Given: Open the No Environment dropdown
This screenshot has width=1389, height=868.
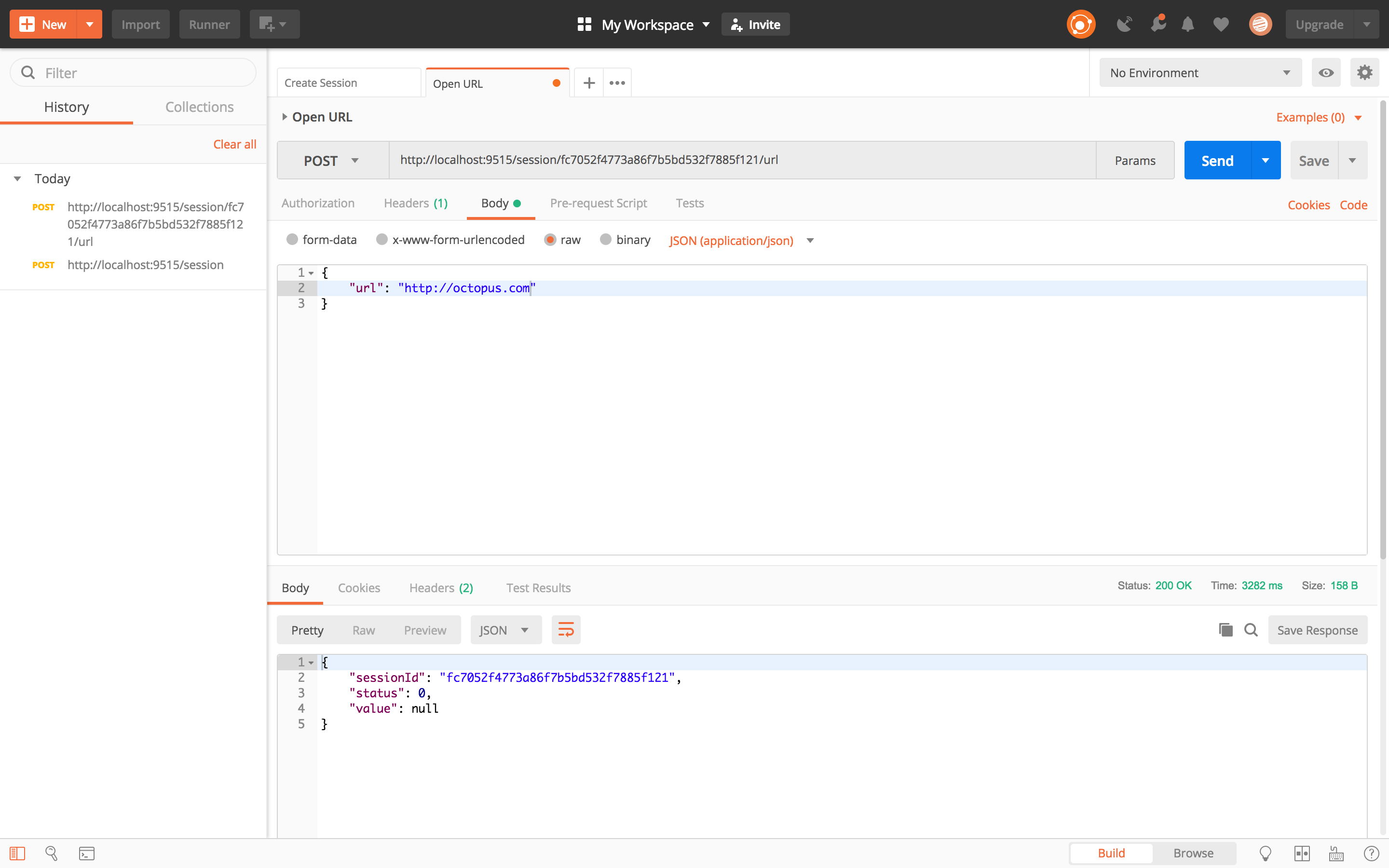Looking at the screenshot, I should [x=1199, y=73].
